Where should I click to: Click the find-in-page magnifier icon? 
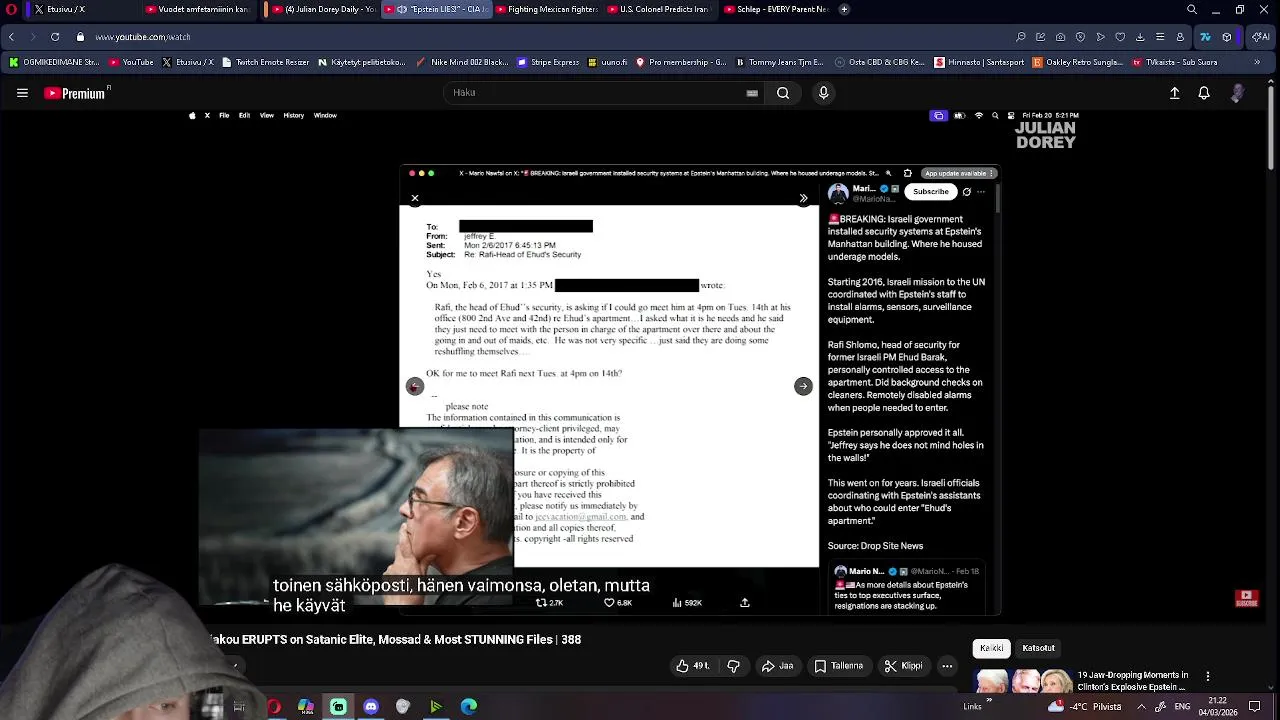tap(1021, 37)
